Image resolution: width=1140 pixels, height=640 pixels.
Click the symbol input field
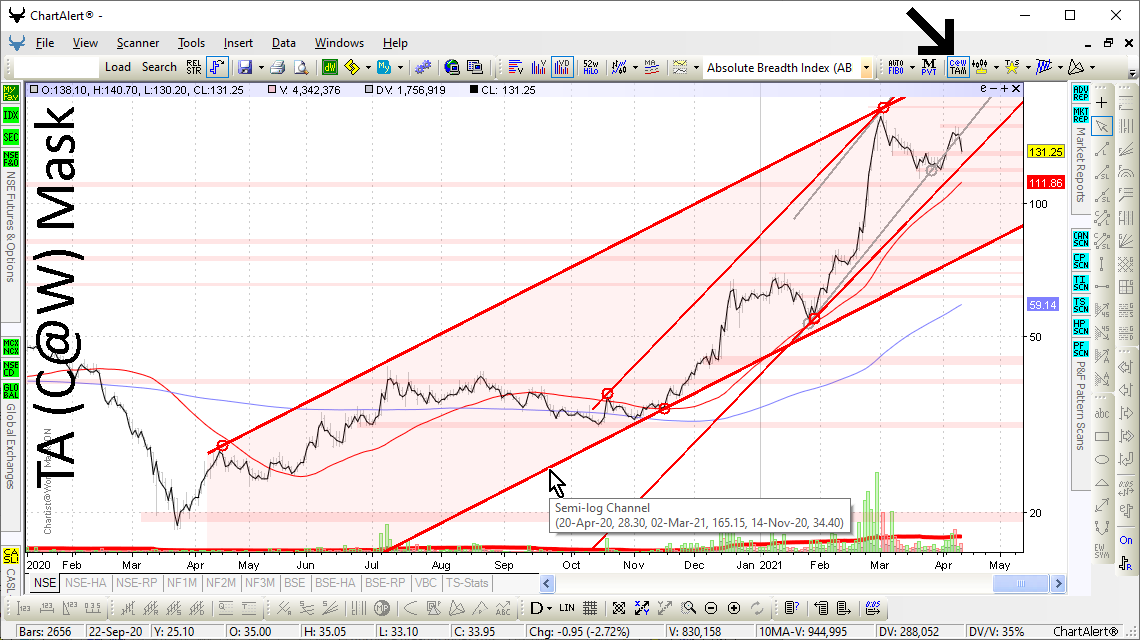tap(56, 67)
